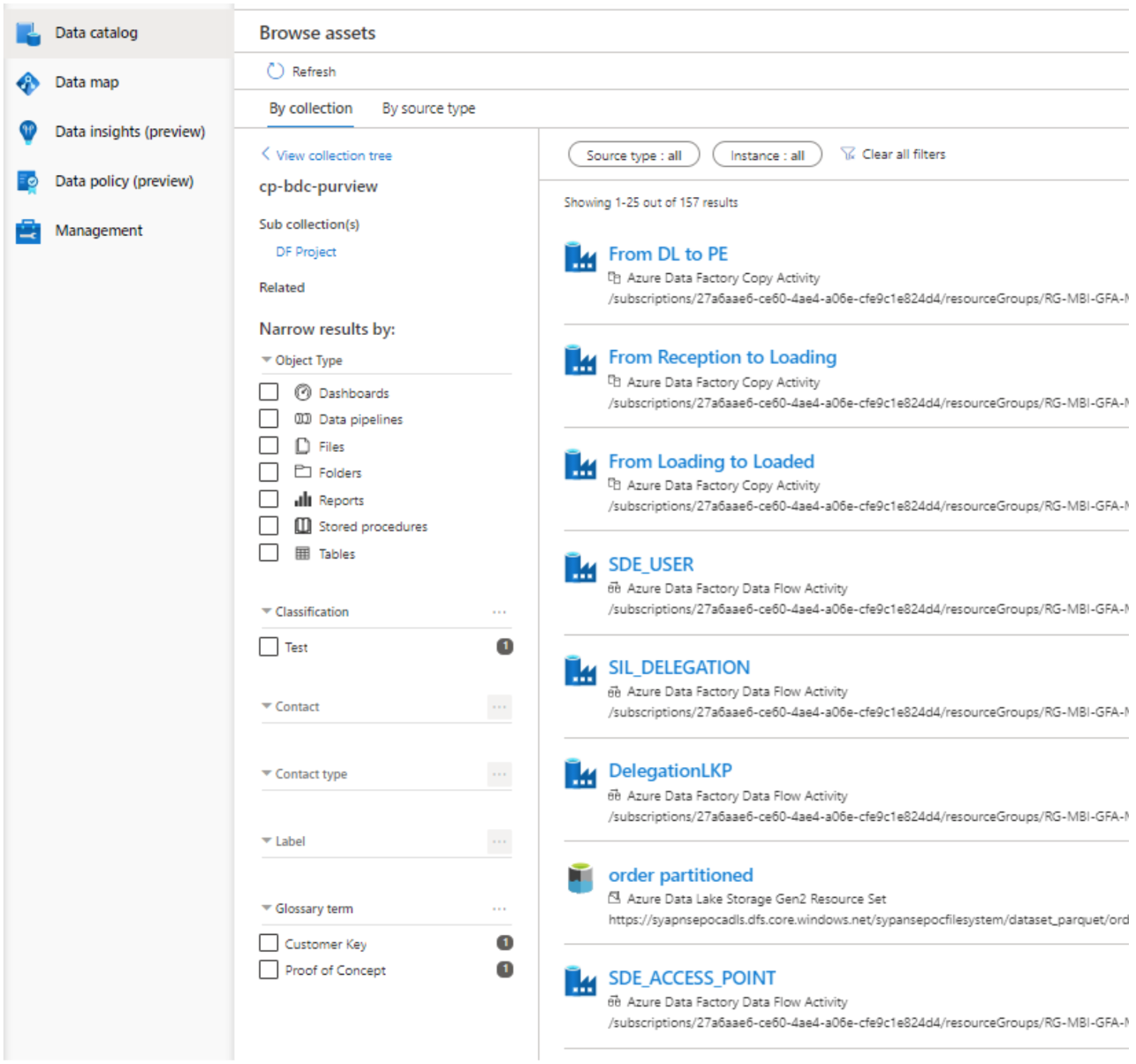The image size is (1136, 1064).
Task: Check the Data pipelines filter checkbox
Action: point(269,418)
